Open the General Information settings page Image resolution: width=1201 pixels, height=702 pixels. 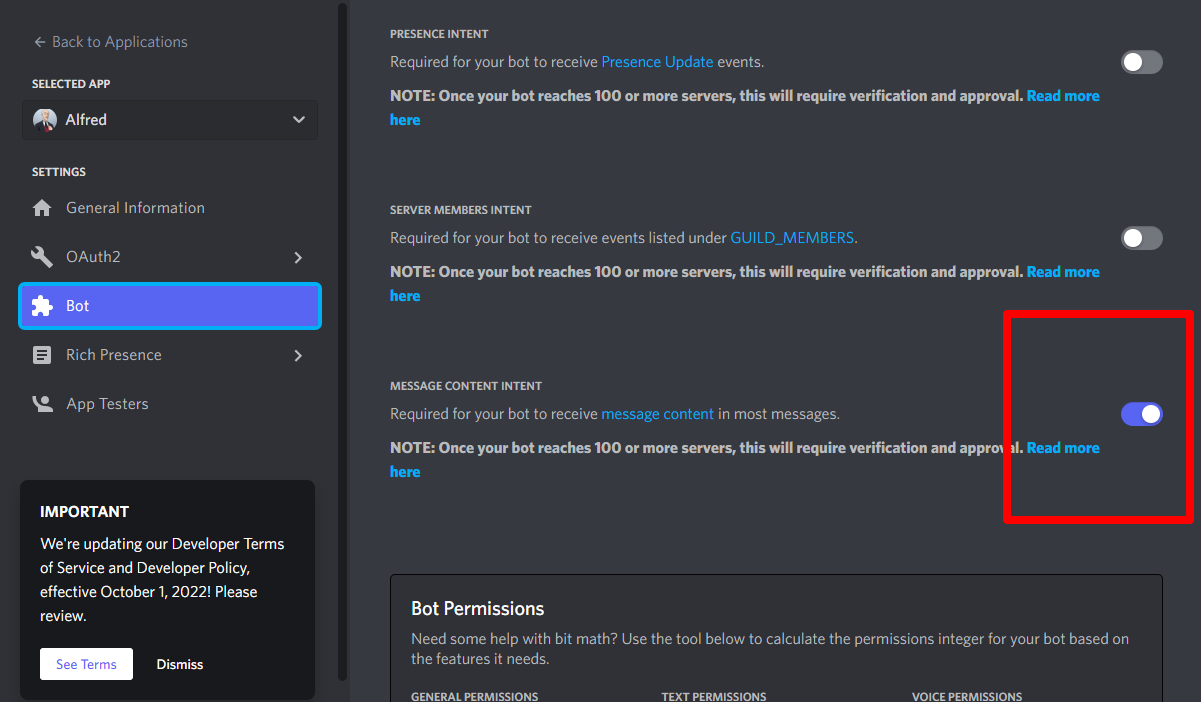170,208
